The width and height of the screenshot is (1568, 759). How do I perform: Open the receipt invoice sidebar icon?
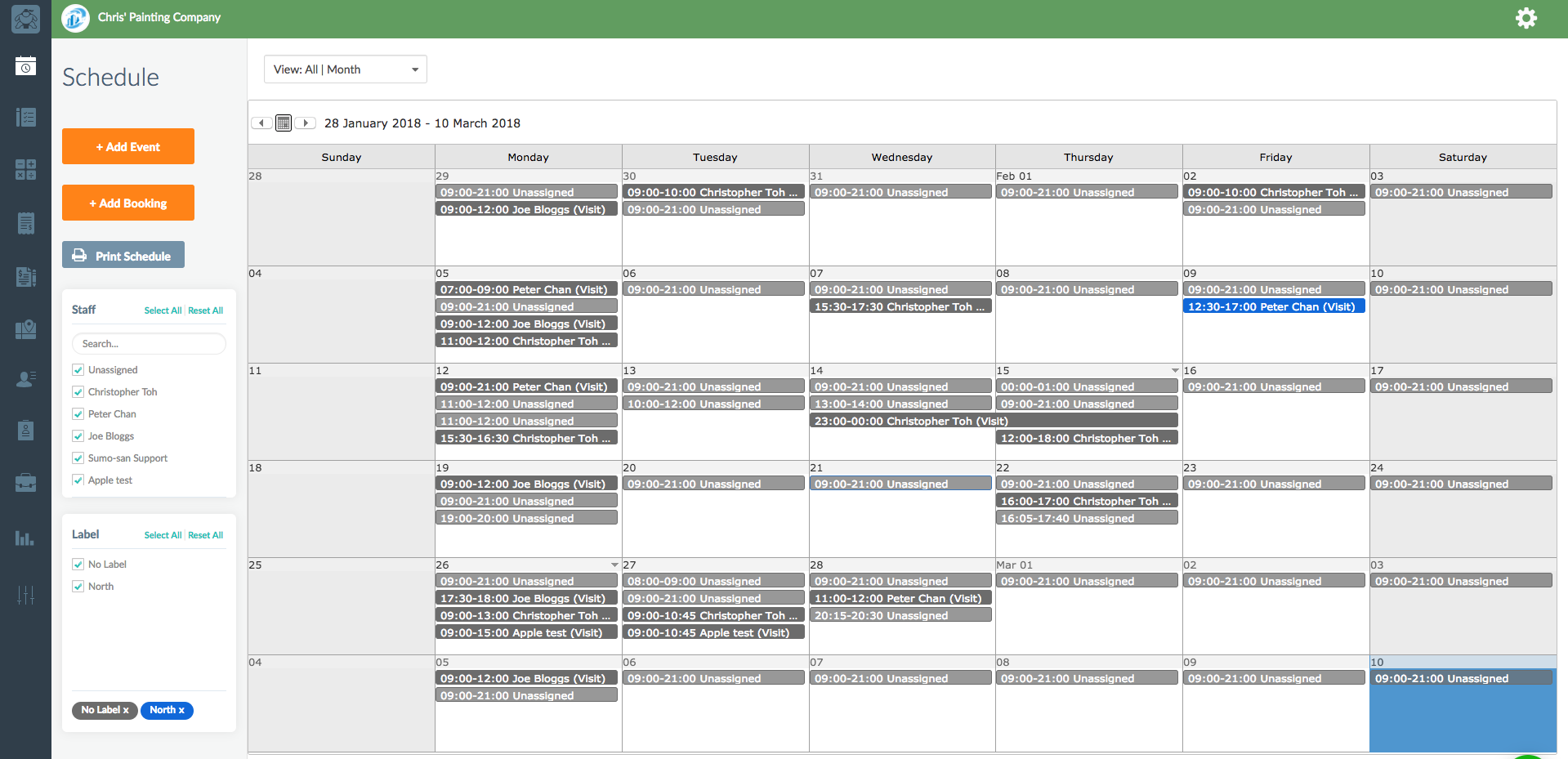(x=25, y=222)
